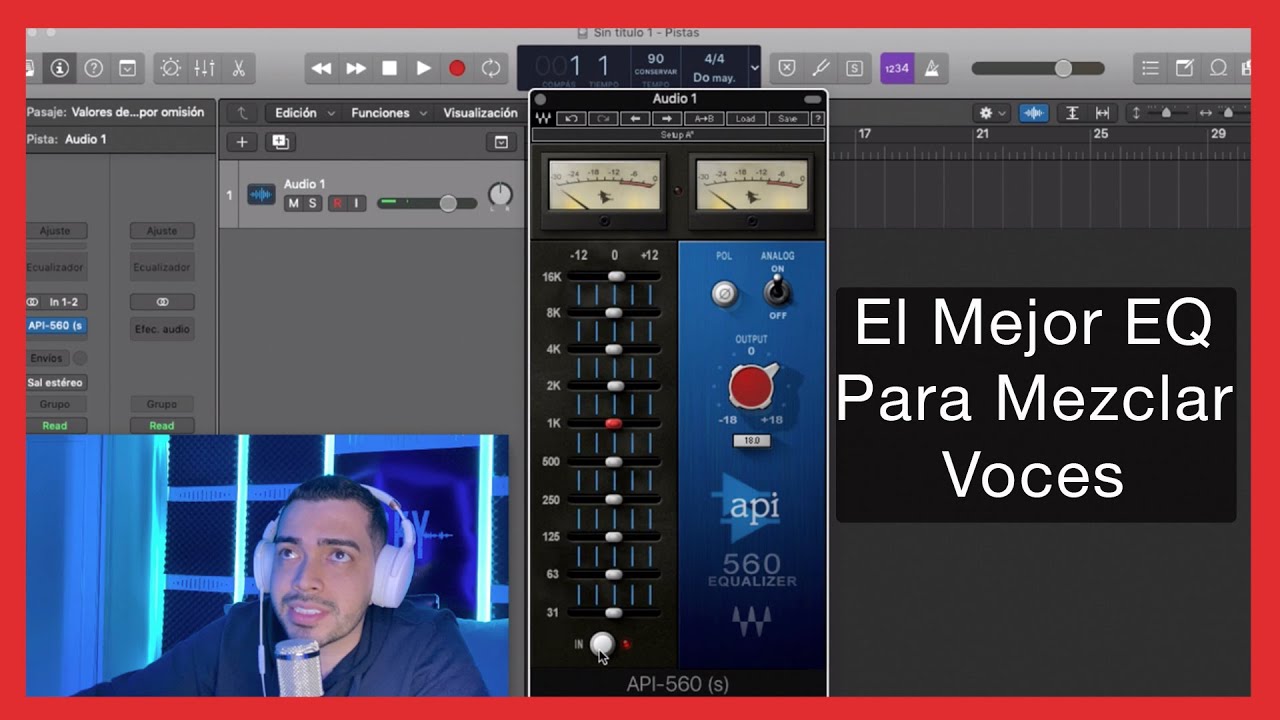The width and height of the screenshot is (1280, 720).
Task: Open the Quick Help question mark button
Action: click(x=93, y=68)
